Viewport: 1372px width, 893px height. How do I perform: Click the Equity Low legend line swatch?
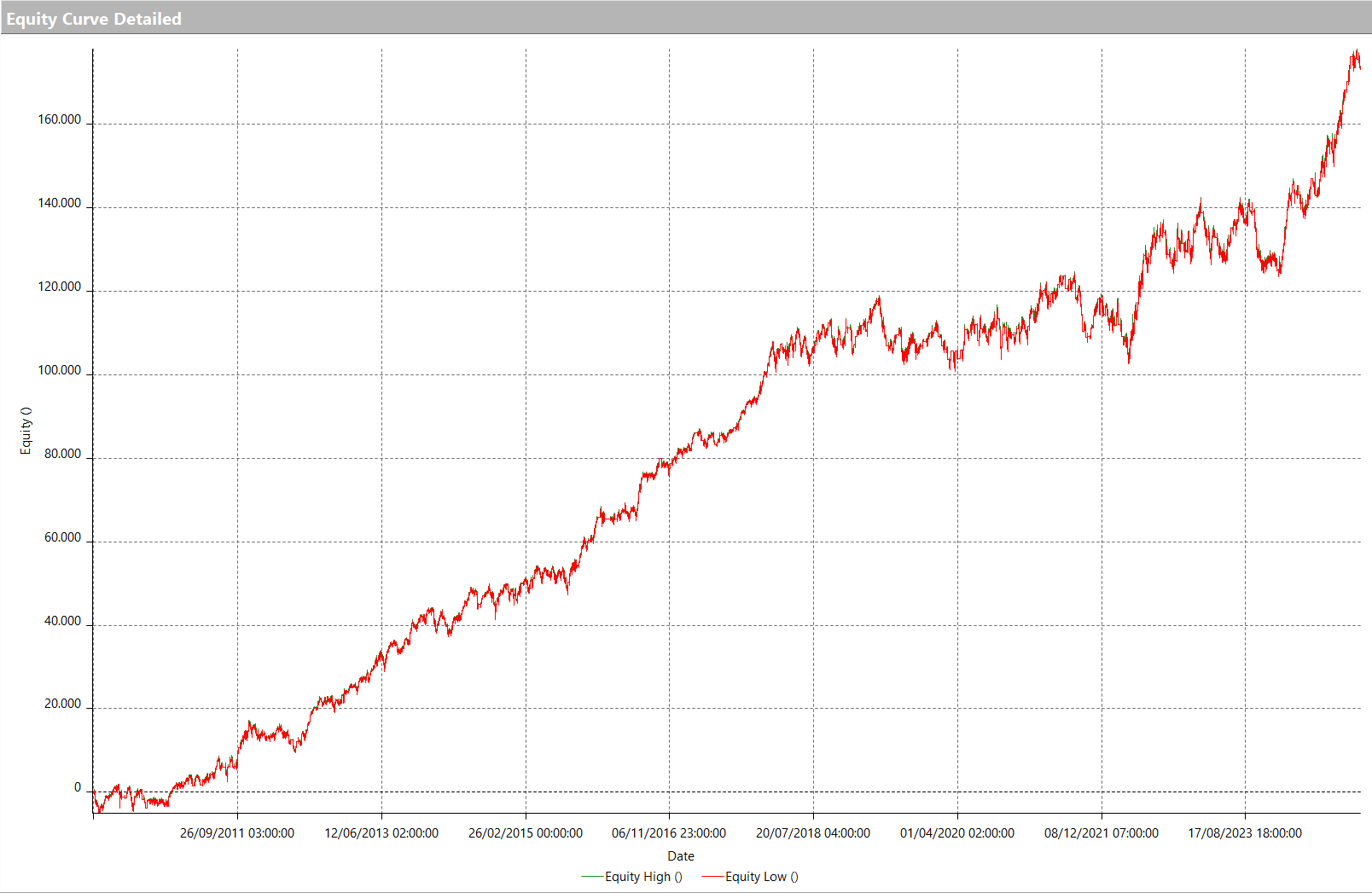[x=712, y=877]
